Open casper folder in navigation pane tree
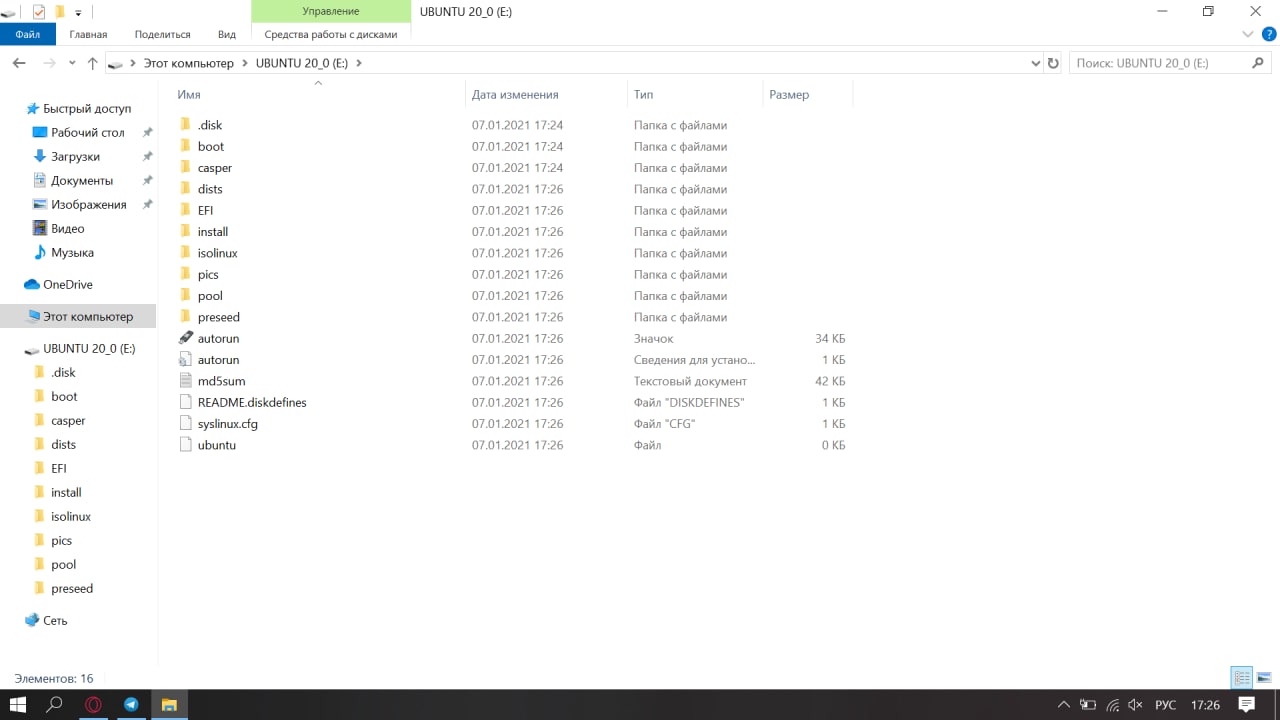This screenshot has width=1280, height=720. [x=68, y=421]
